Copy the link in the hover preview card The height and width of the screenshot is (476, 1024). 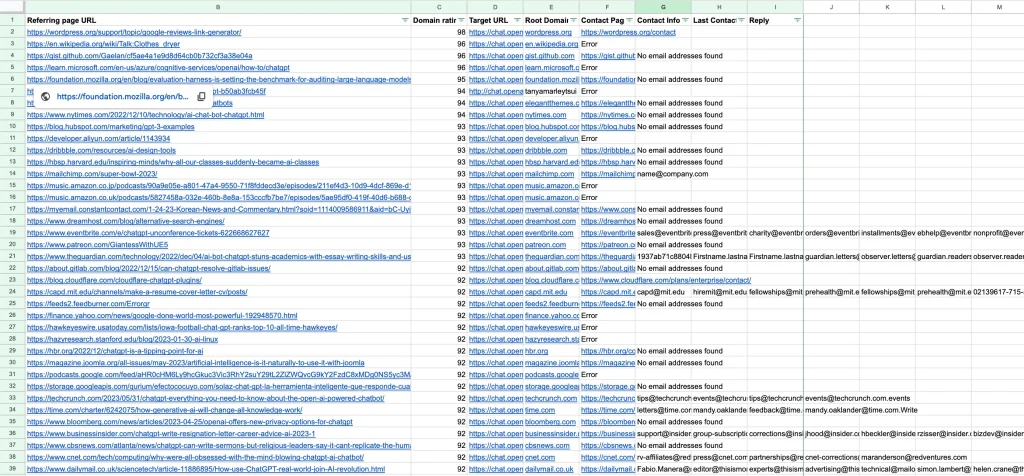point(202,97)
